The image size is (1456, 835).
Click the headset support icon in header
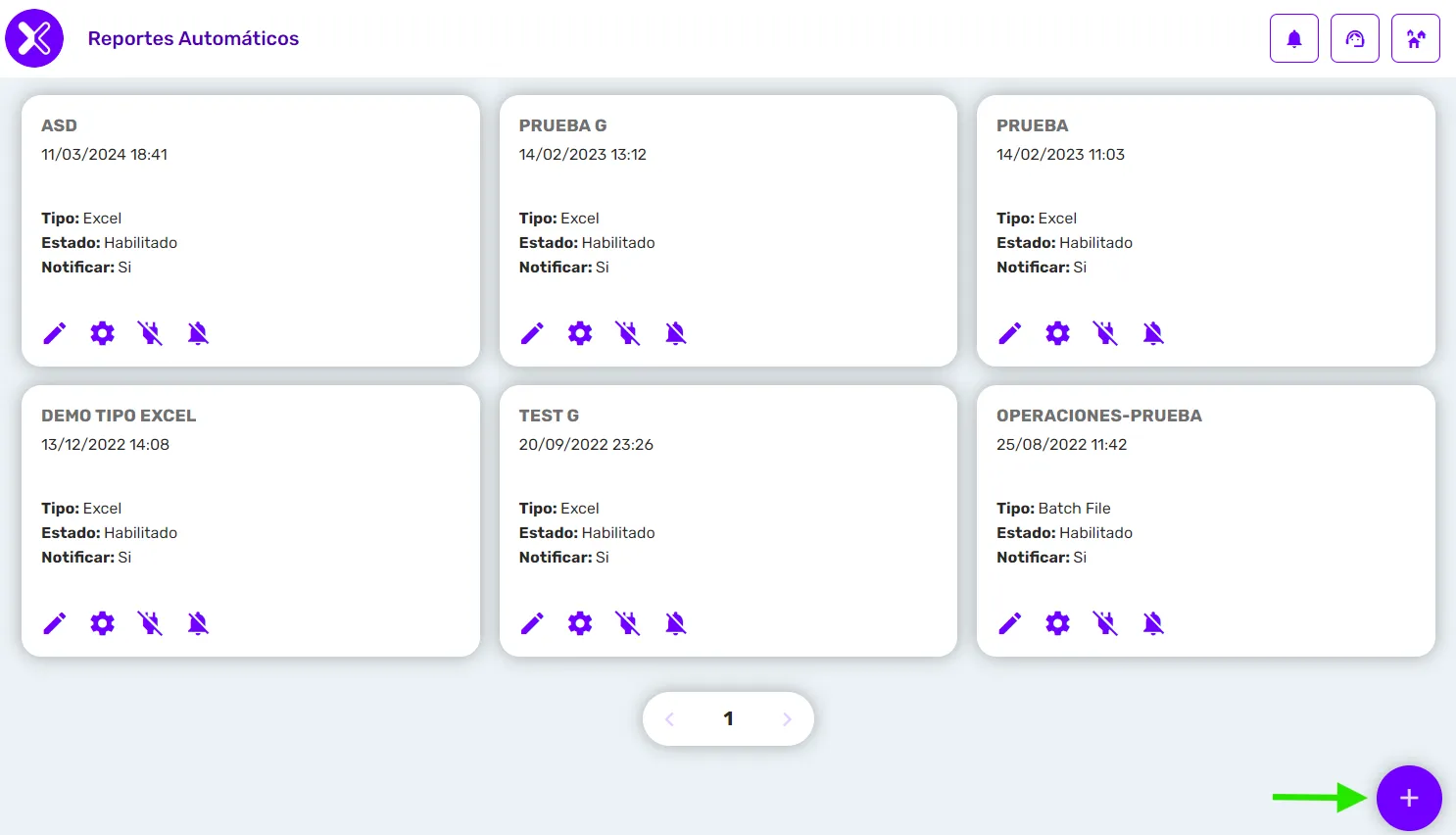1355,38
